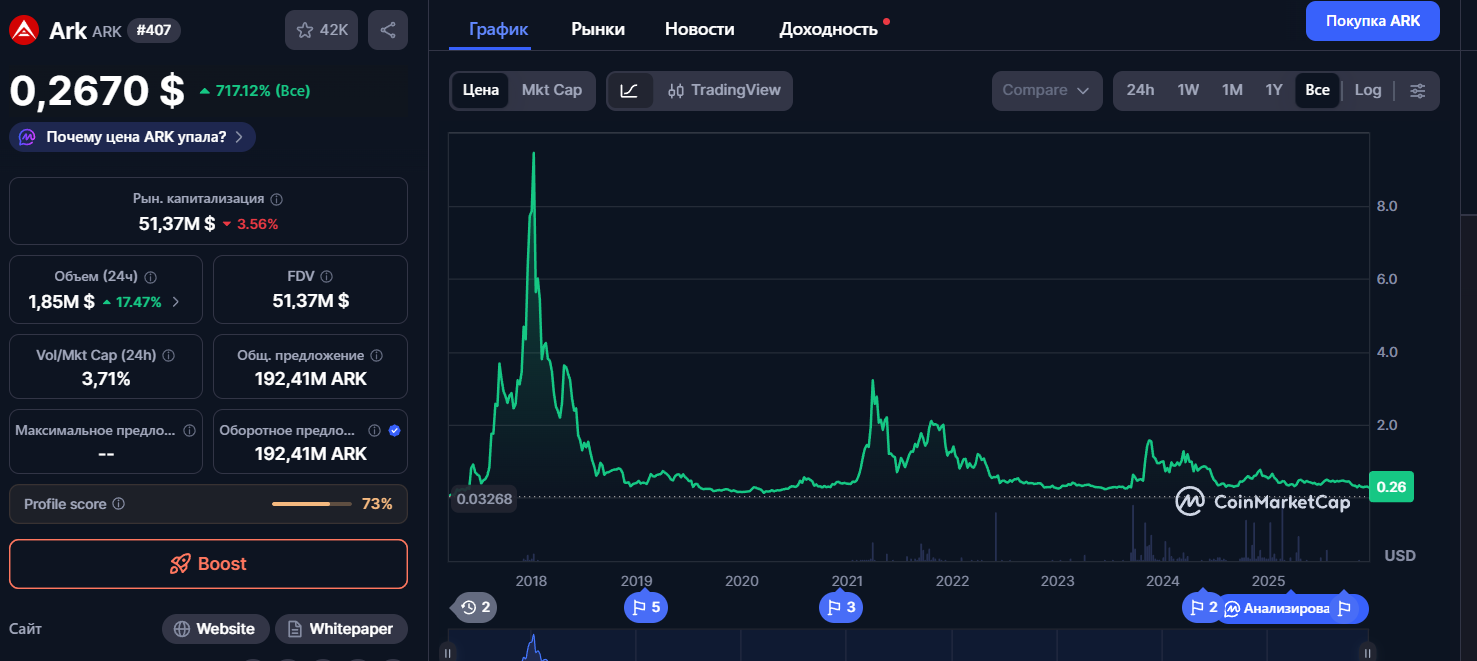Select the 1Y time range on the chart
This screenshot has height=661, width=1477.
coord(1274,90)
